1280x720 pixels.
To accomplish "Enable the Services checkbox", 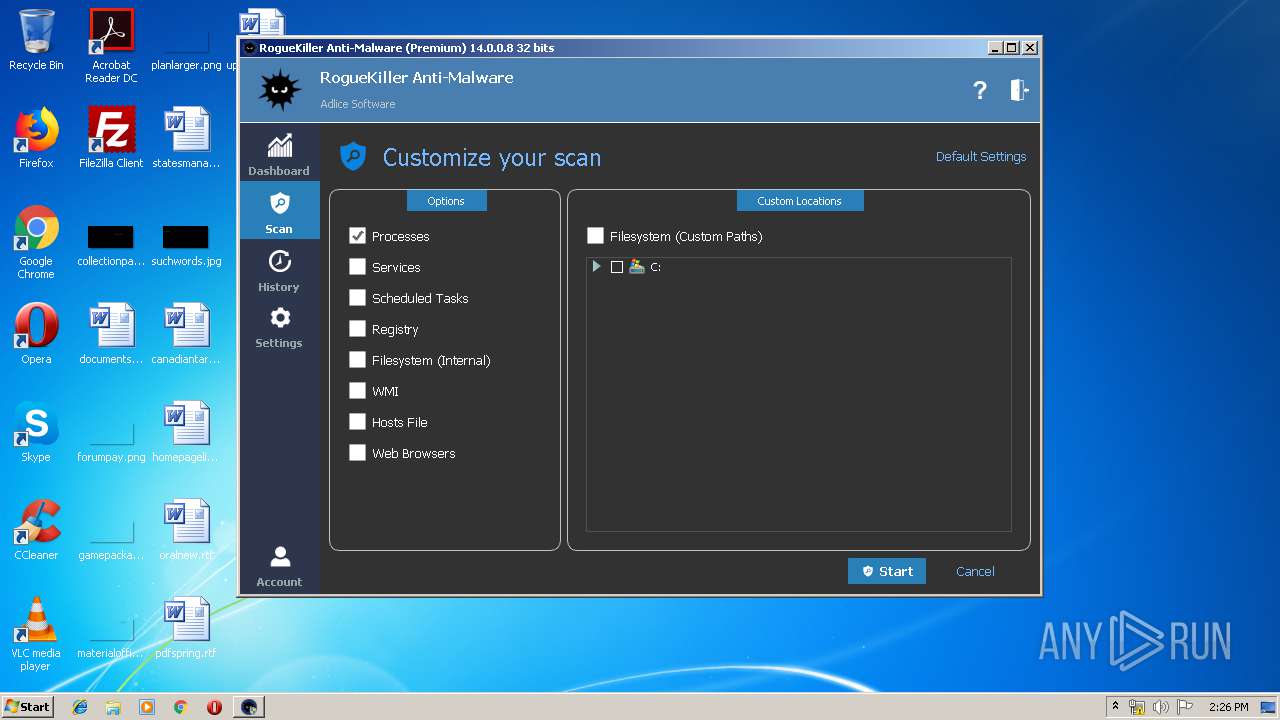I will pos(357,267).
